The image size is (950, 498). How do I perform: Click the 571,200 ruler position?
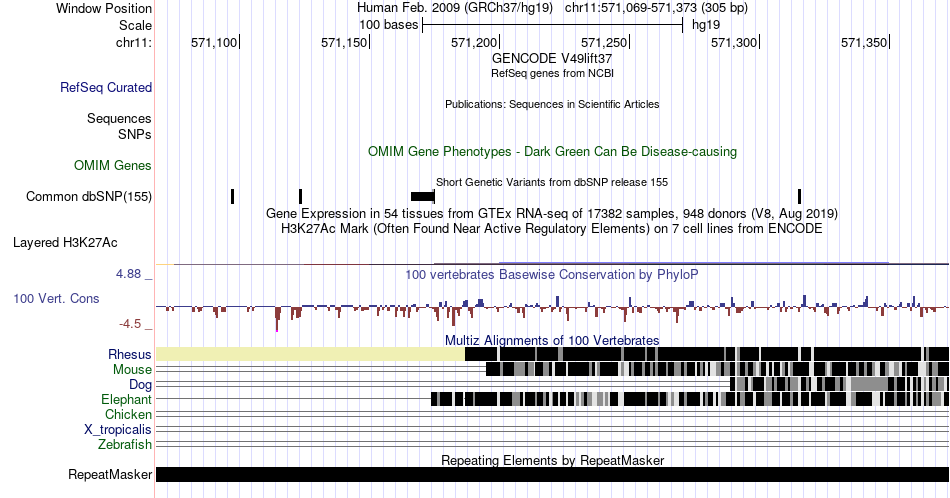tap(474, 42)
